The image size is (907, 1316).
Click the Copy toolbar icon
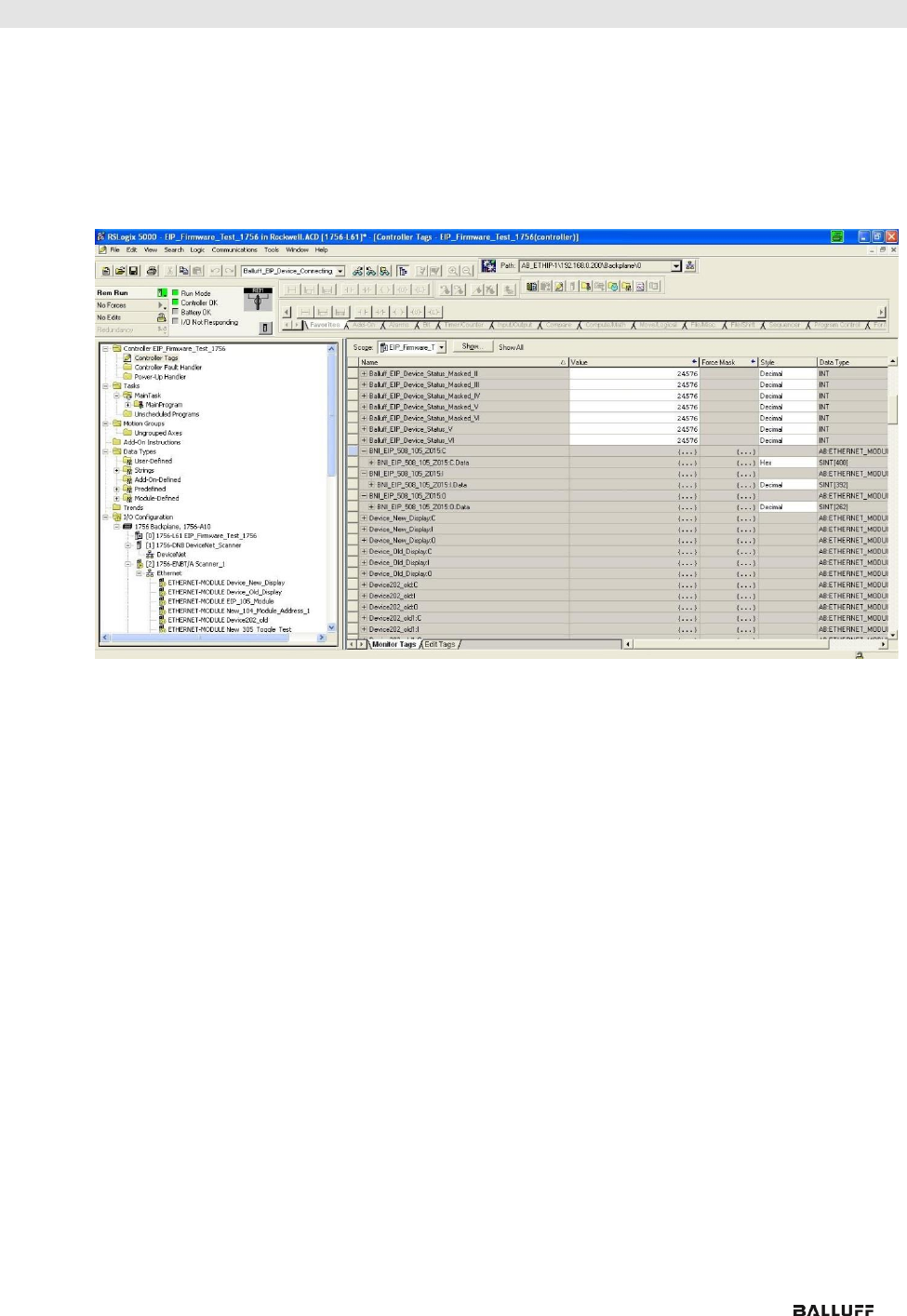point(183,271)
